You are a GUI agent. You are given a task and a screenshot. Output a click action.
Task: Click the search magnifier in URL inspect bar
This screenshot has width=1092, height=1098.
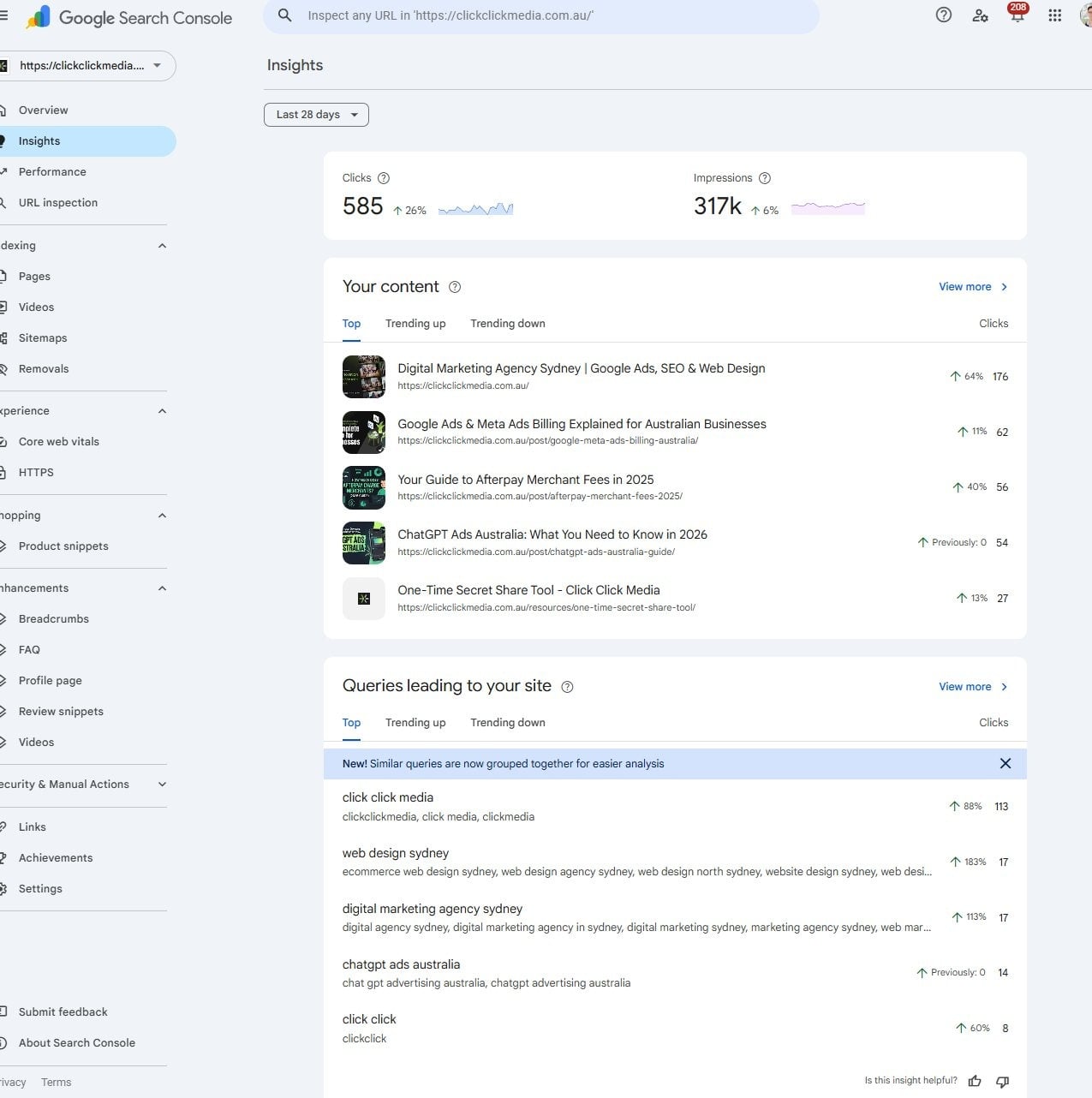285,15
